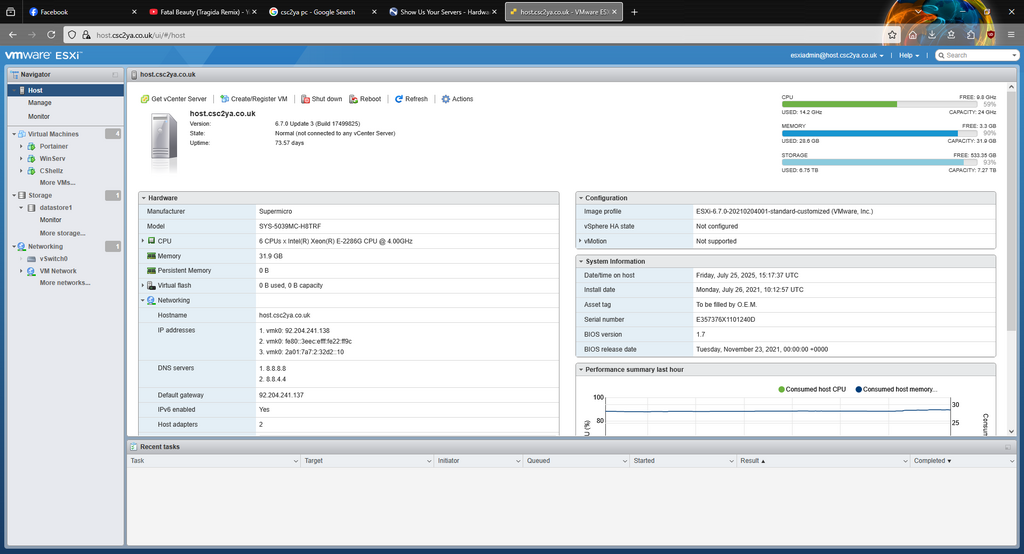Select the CShellz VM icon in the Navigator
1024x554 pixels.
coord(31,171)
